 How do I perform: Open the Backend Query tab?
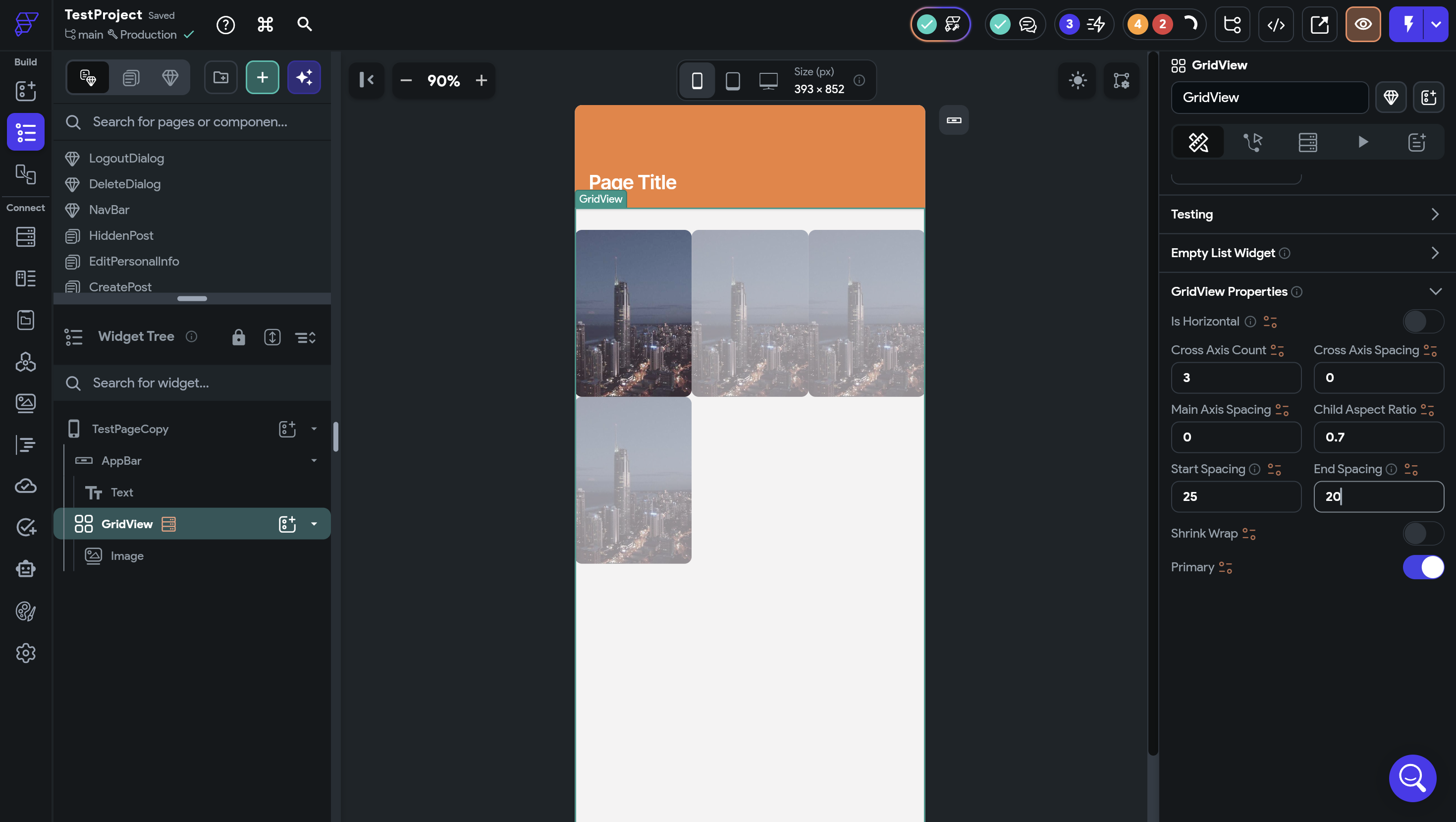tap(1307, 142)
